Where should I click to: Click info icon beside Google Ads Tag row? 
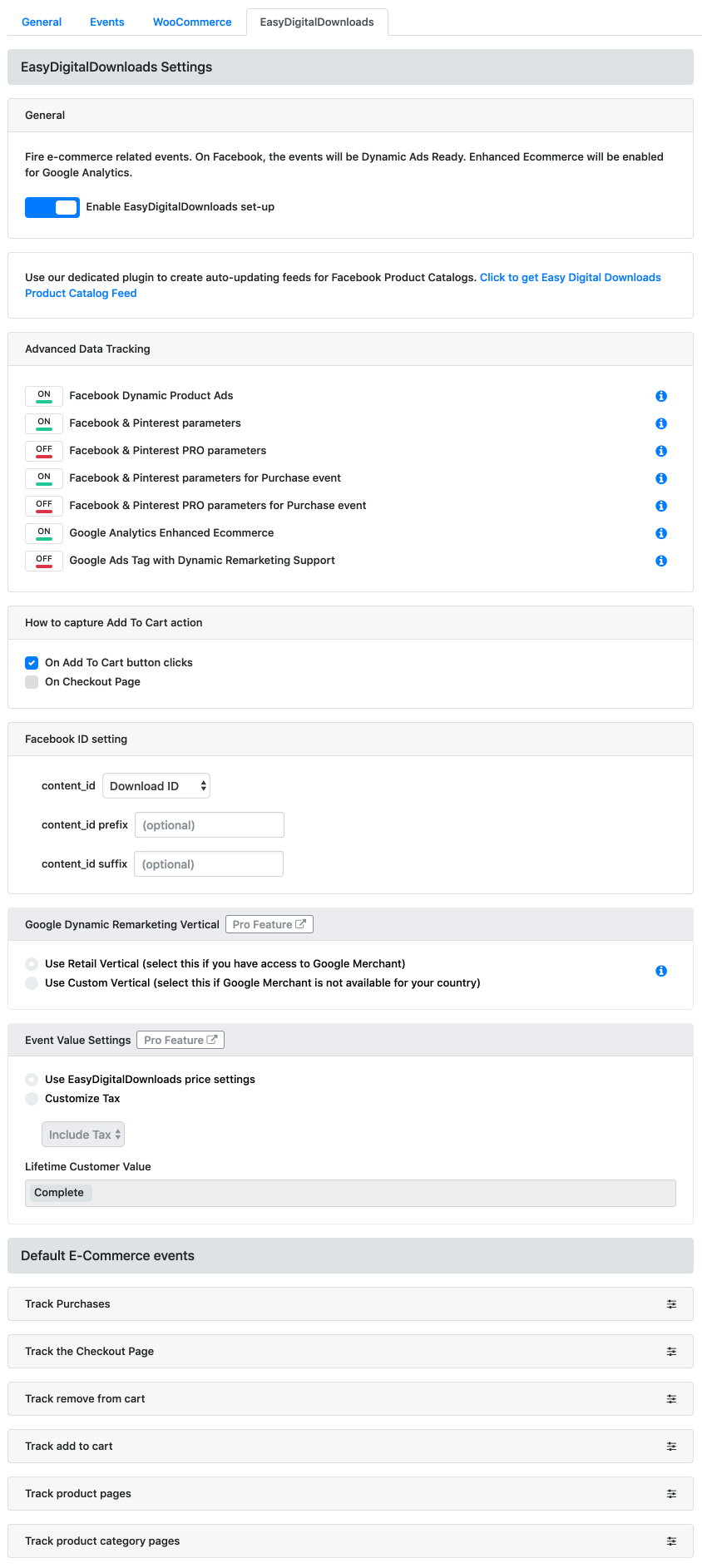(x=661, y=561)
